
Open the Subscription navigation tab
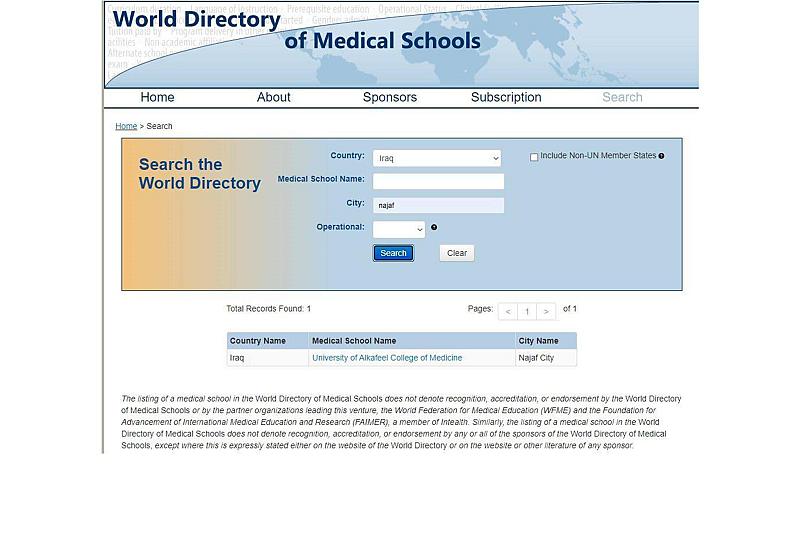click(506, 97)
